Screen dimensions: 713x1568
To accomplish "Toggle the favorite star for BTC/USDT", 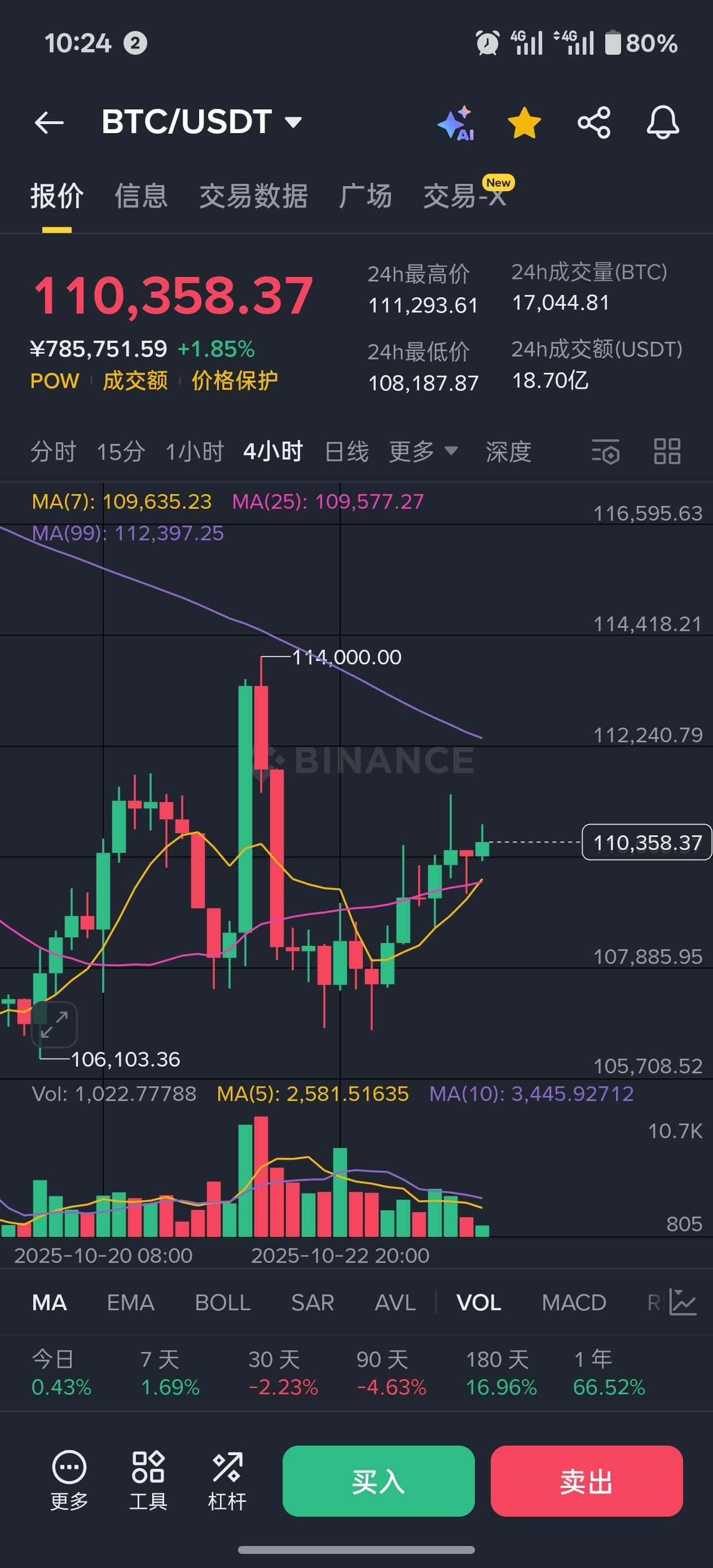I will click(524, 123).
